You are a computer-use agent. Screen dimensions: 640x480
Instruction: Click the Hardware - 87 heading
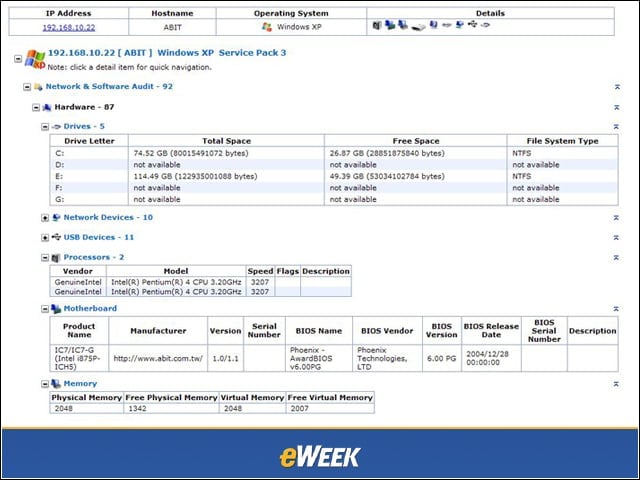click(84, 107)
